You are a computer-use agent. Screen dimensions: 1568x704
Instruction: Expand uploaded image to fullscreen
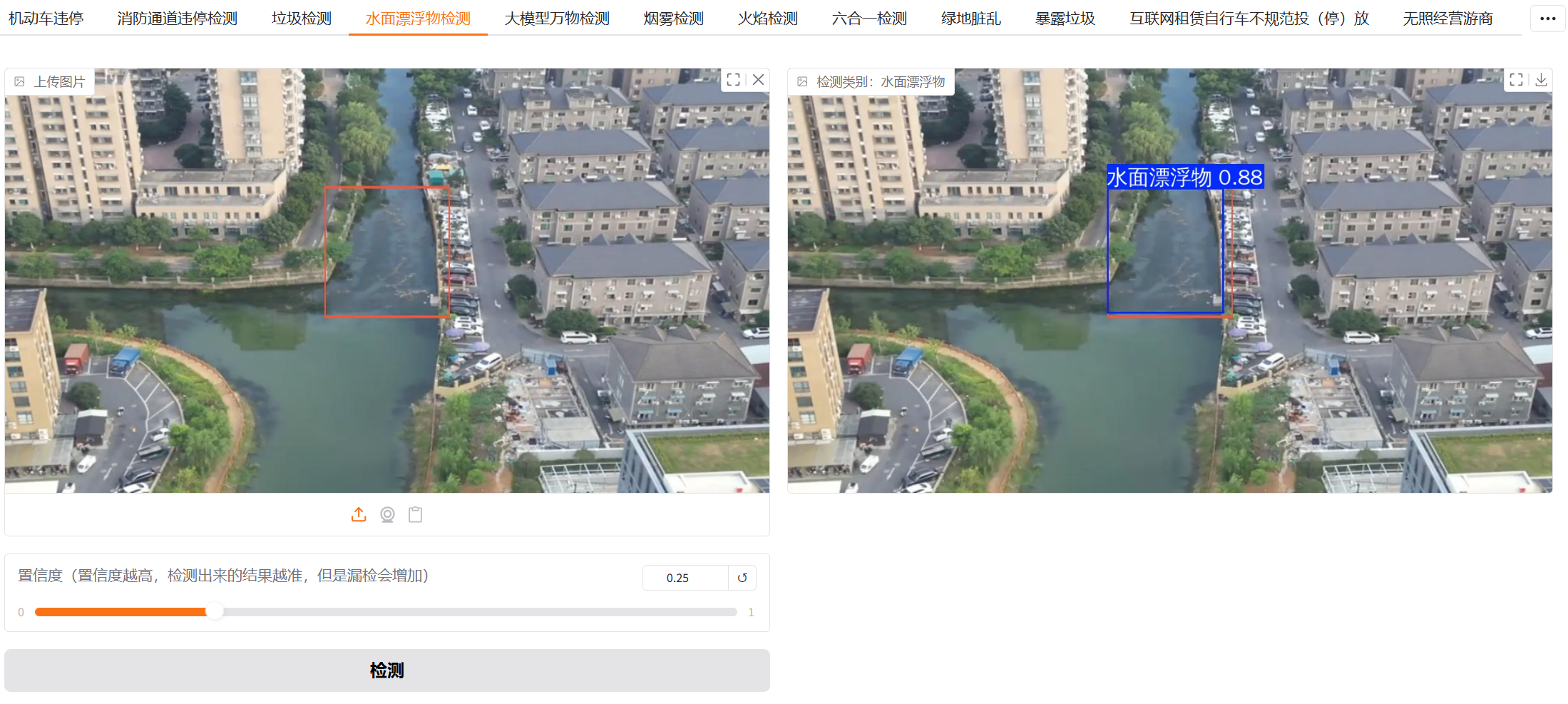pyautogui.click(x=733, y=80)
